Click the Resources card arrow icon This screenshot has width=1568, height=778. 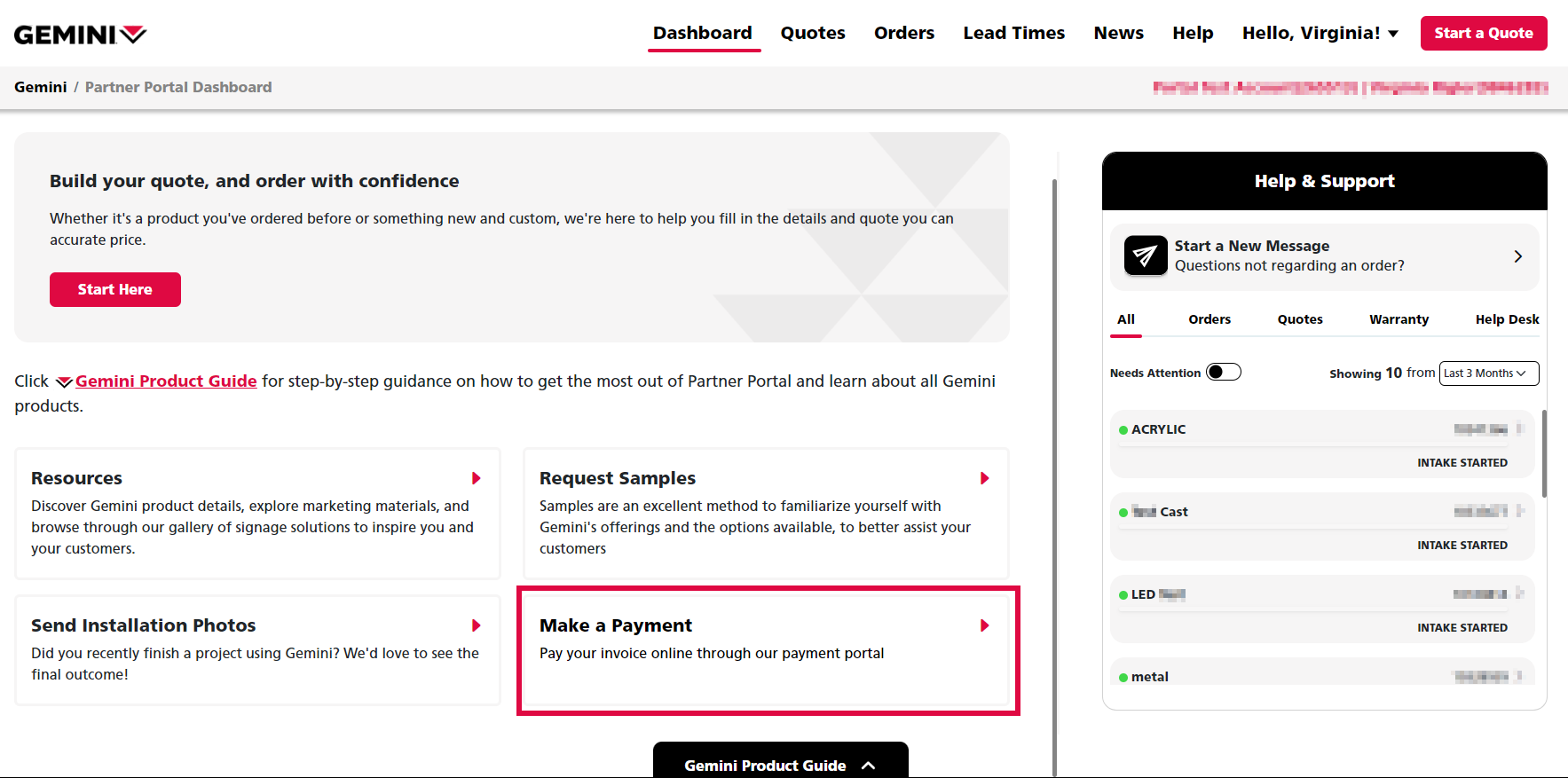(477, 478)
